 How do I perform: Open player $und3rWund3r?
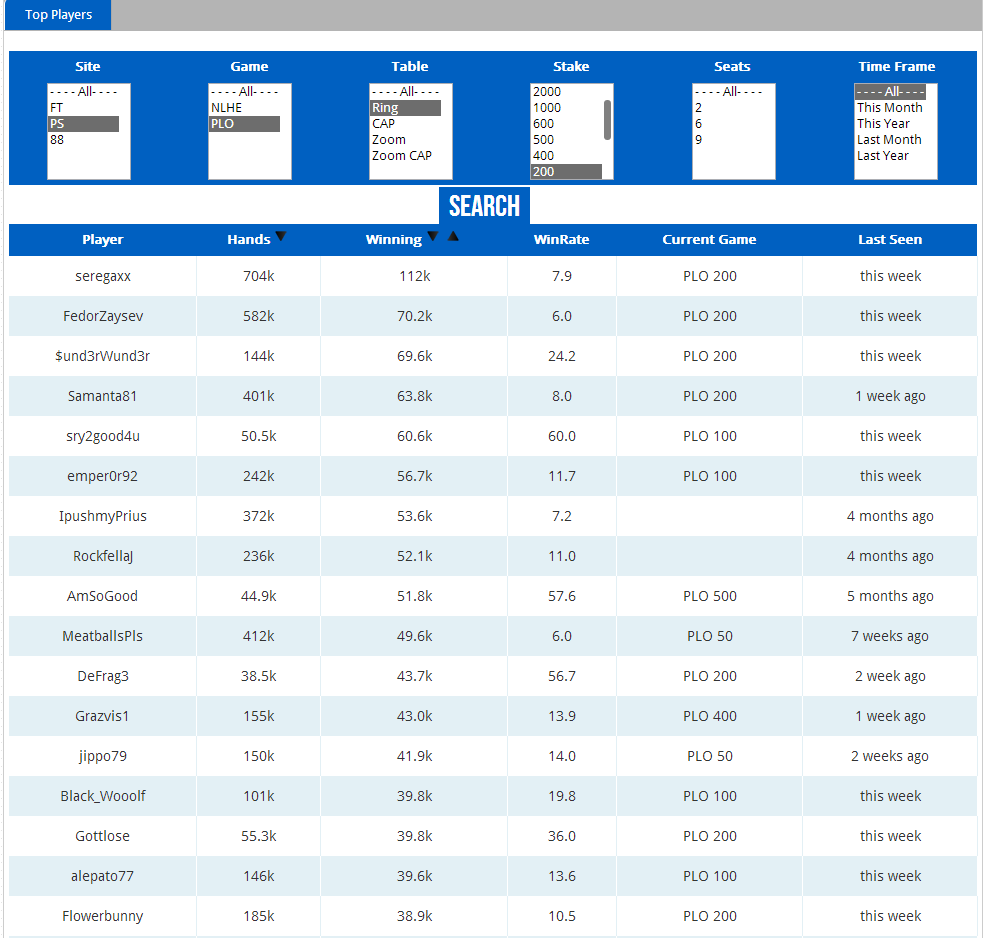(x=103, y=356)
